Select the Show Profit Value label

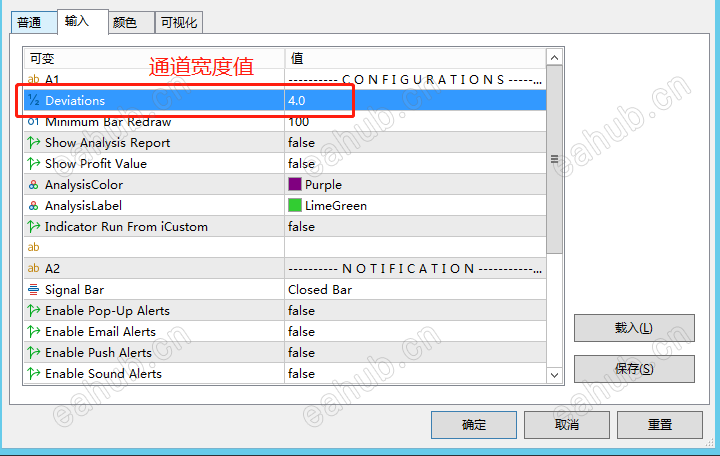tap(96, 163)
